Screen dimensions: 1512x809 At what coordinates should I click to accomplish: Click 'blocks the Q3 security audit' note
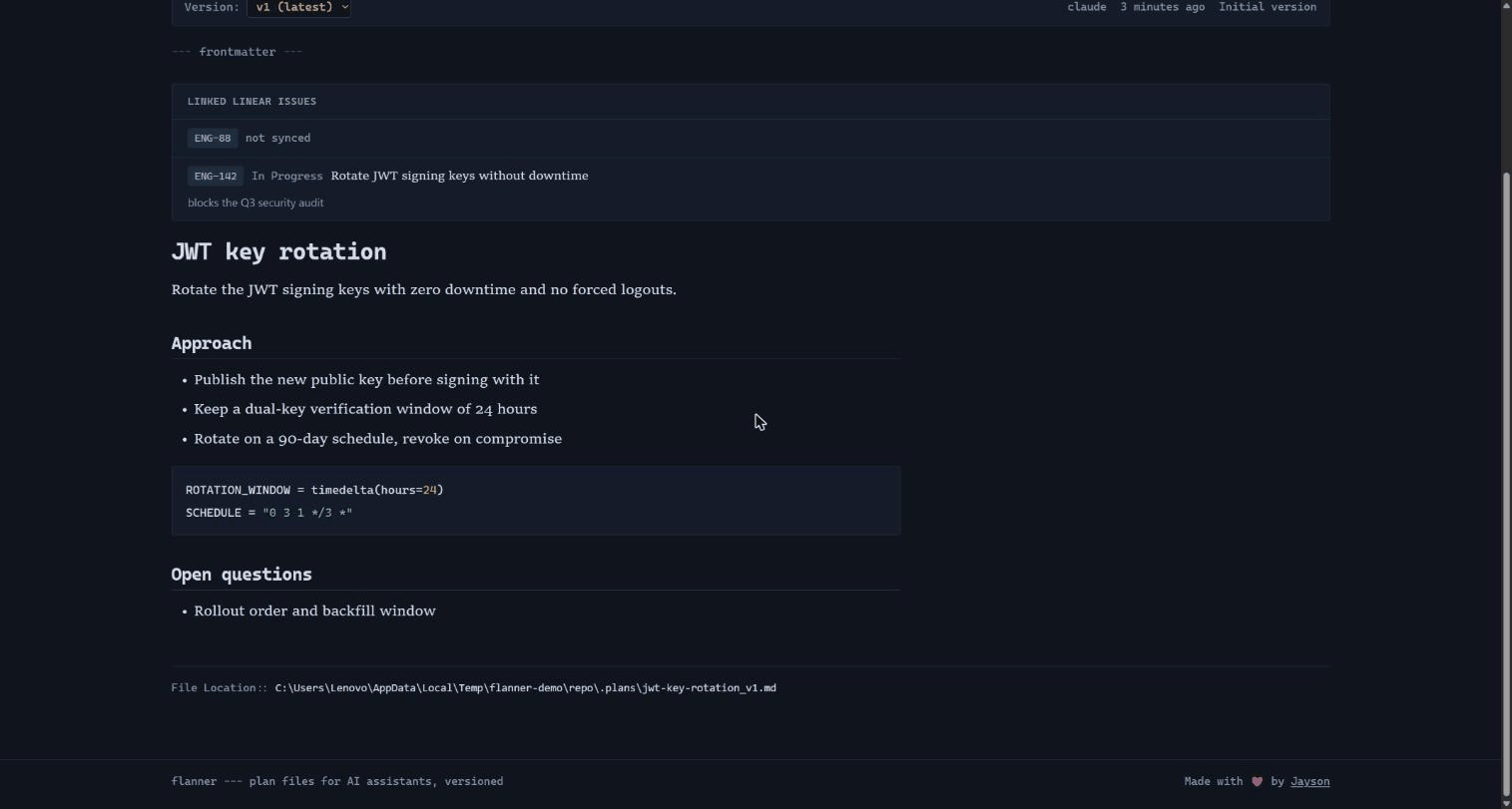(x=255, y=202)
